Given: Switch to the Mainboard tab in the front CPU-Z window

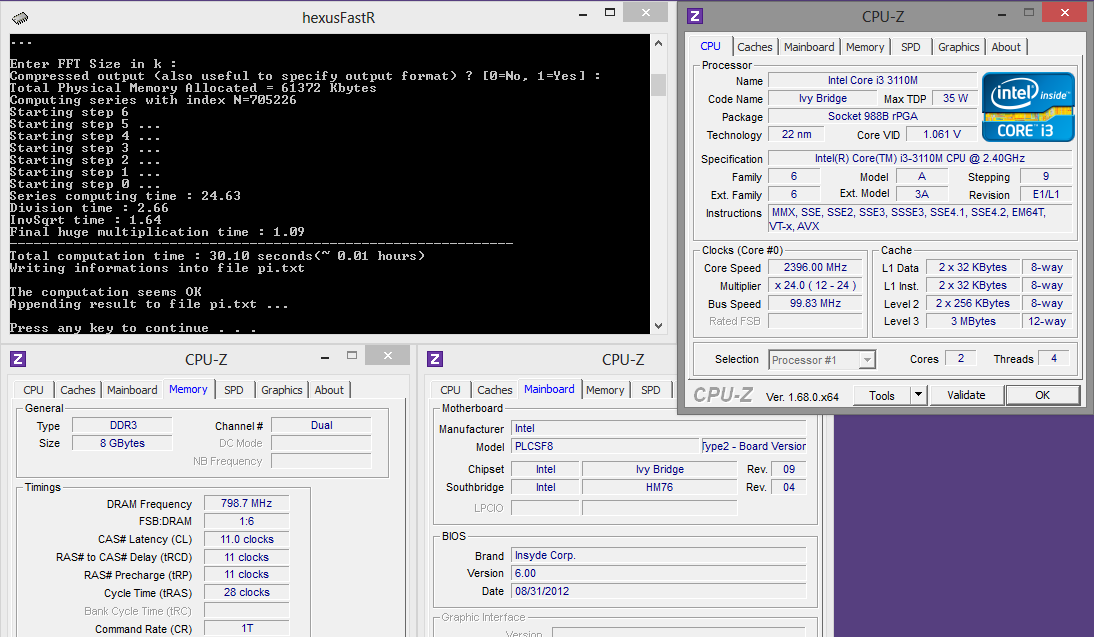Looking at the screenshot, I should [x=809, y=47].
